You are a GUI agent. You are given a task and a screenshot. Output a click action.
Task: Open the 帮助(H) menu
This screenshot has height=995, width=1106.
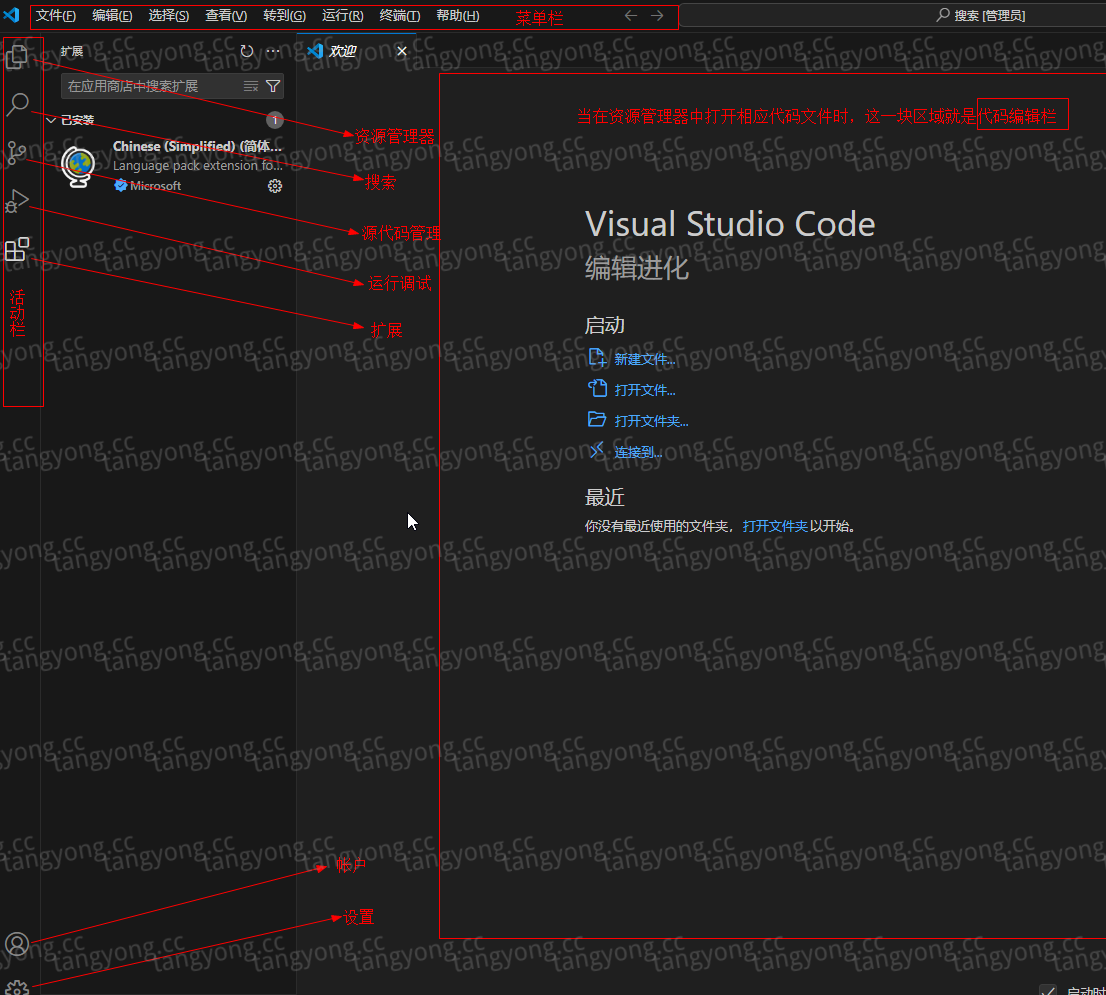tap(458, 16)
